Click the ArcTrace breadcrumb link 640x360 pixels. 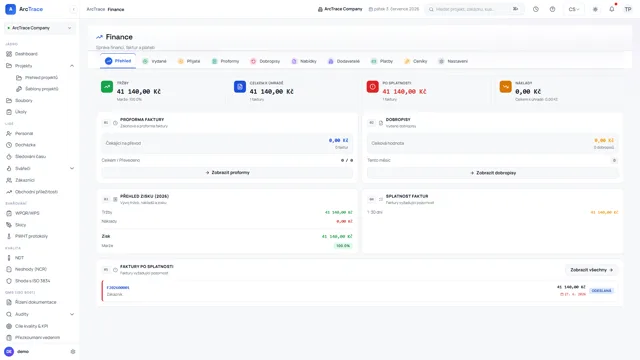pyautogui.click(x=96, y=9)
